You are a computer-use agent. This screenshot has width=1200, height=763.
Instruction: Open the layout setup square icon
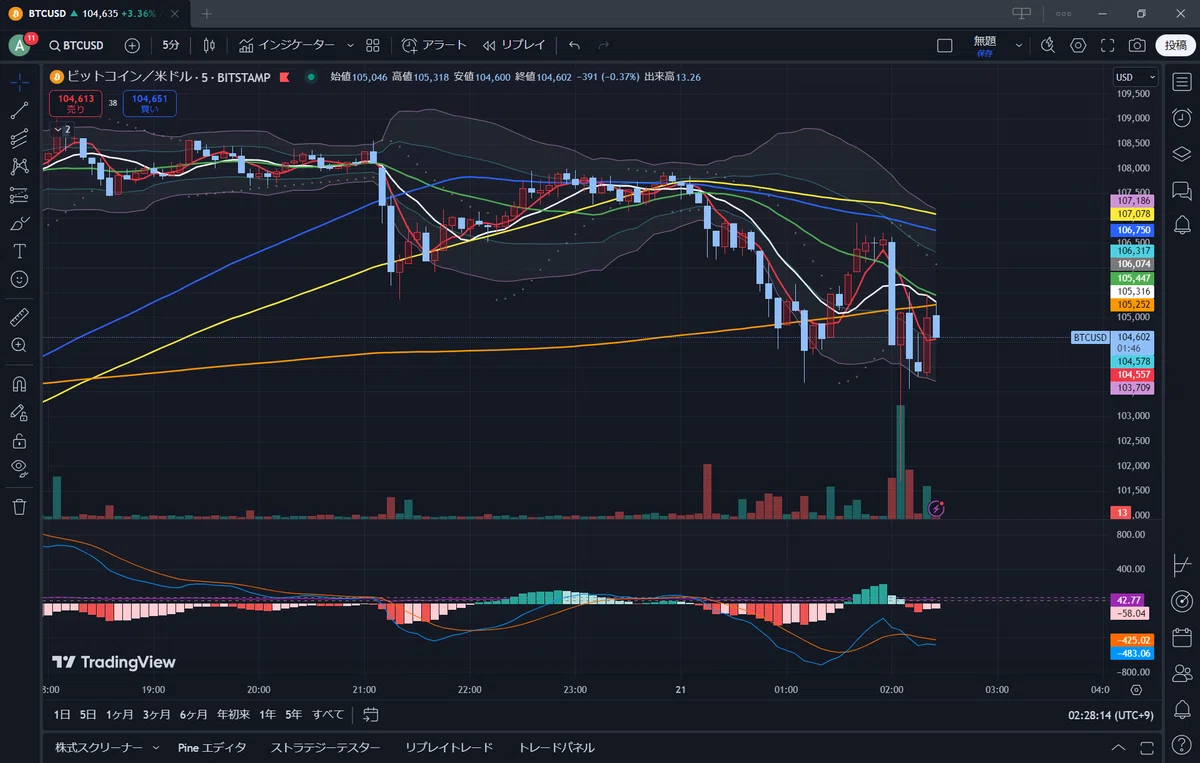(x=945, y=45)
